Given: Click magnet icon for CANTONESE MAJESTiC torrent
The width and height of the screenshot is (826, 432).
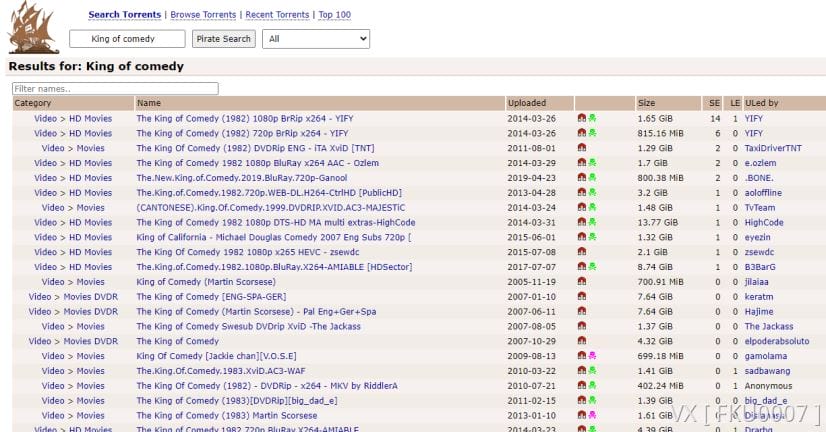Looking at the screenshot, I should [582, 207].
